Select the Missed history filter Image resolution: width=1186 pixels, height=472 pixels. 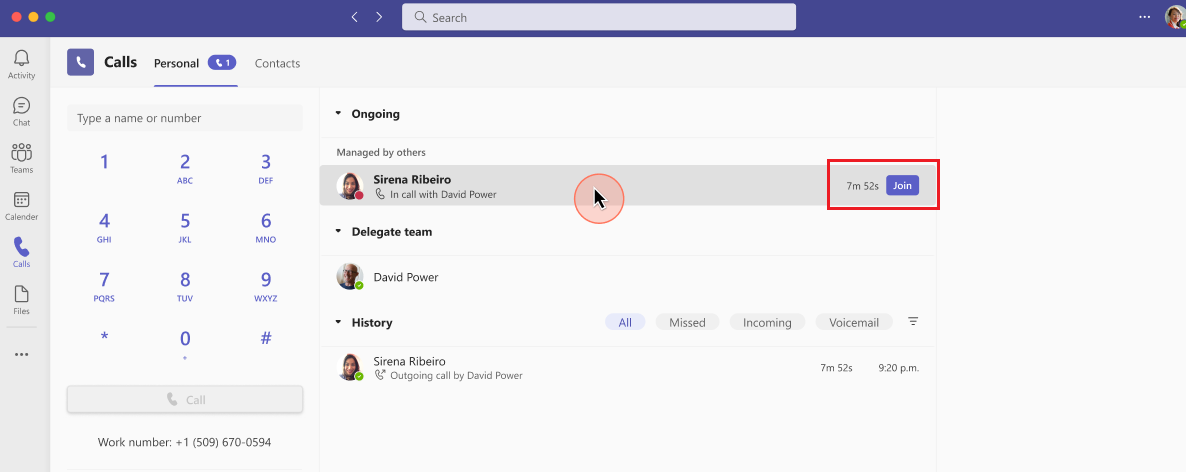click(x=688, y=322)
